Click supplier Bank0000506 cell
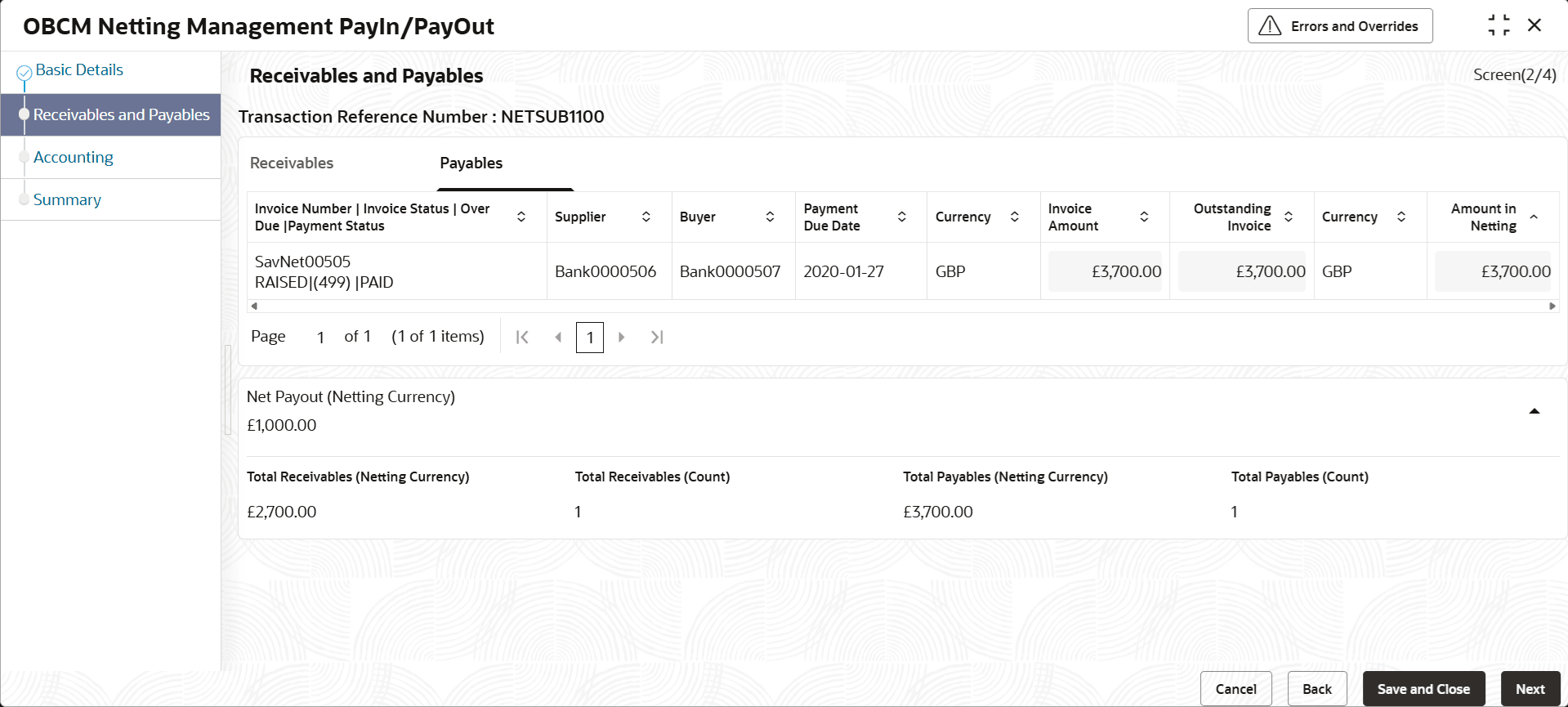The image size is (1568, 707). click(x=609, y=271)
